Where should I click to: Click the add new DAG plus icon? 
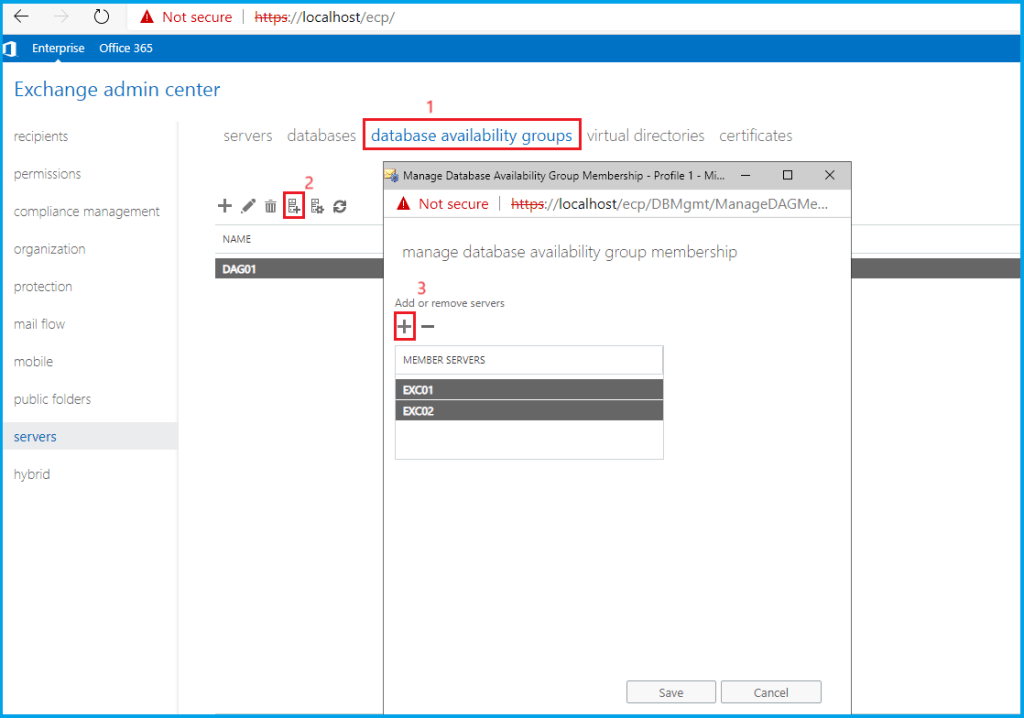click(x=225, y=206)
